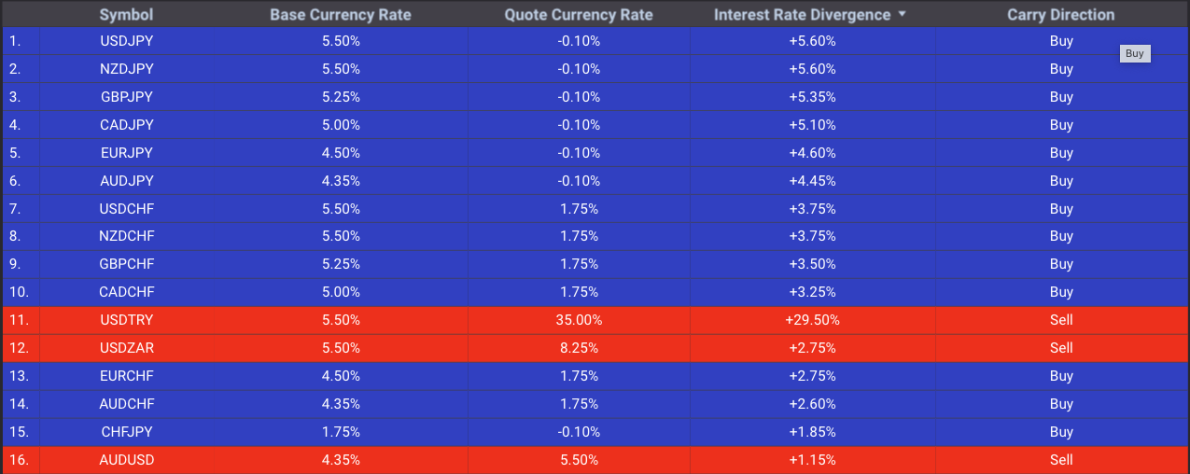This screenshot has height=474, width=1190.
Task: Click the Carry Direction column header
Action: [x=1060, y=15]
